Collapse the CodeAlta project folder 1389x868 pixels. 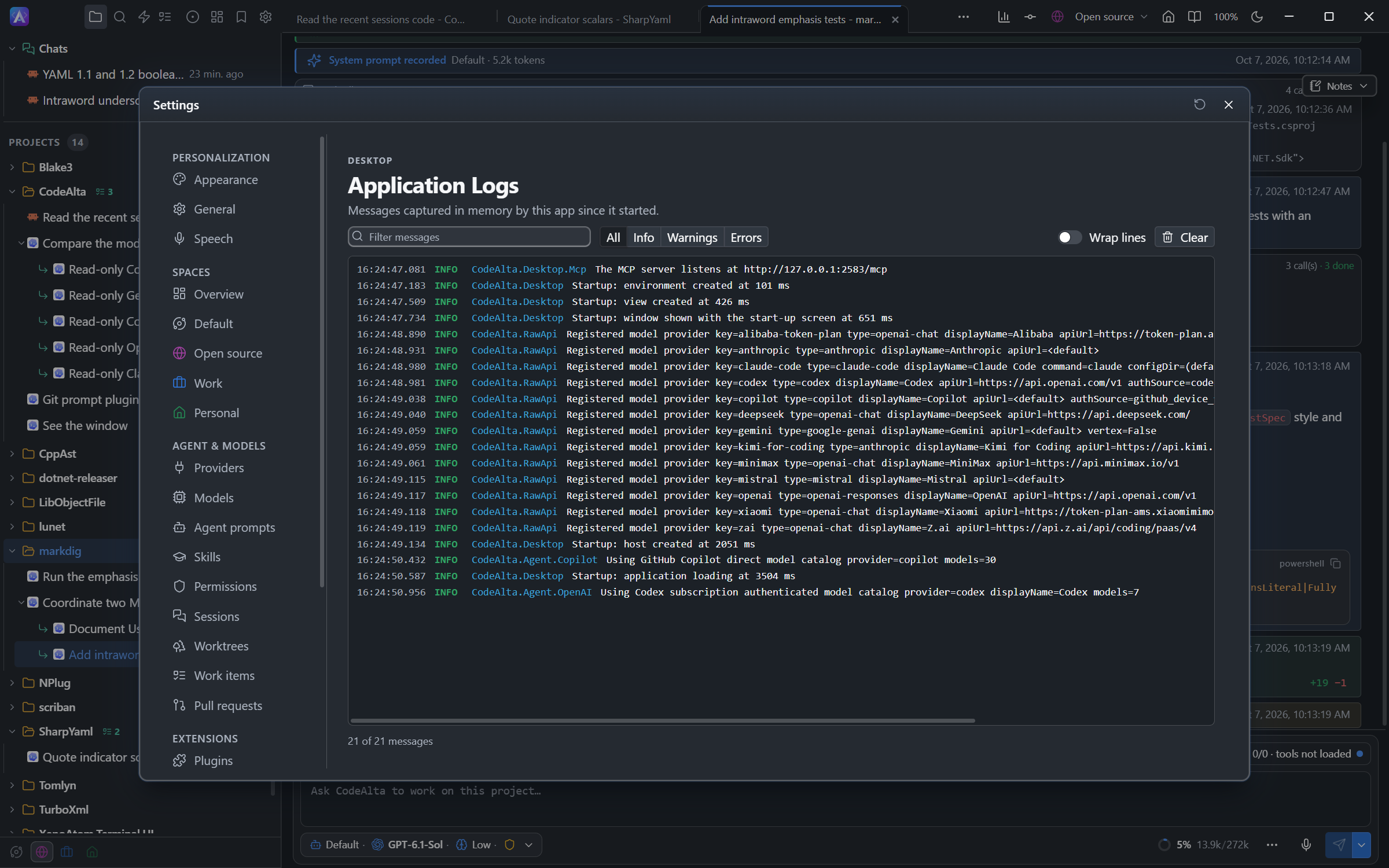(x=12, y=192)
